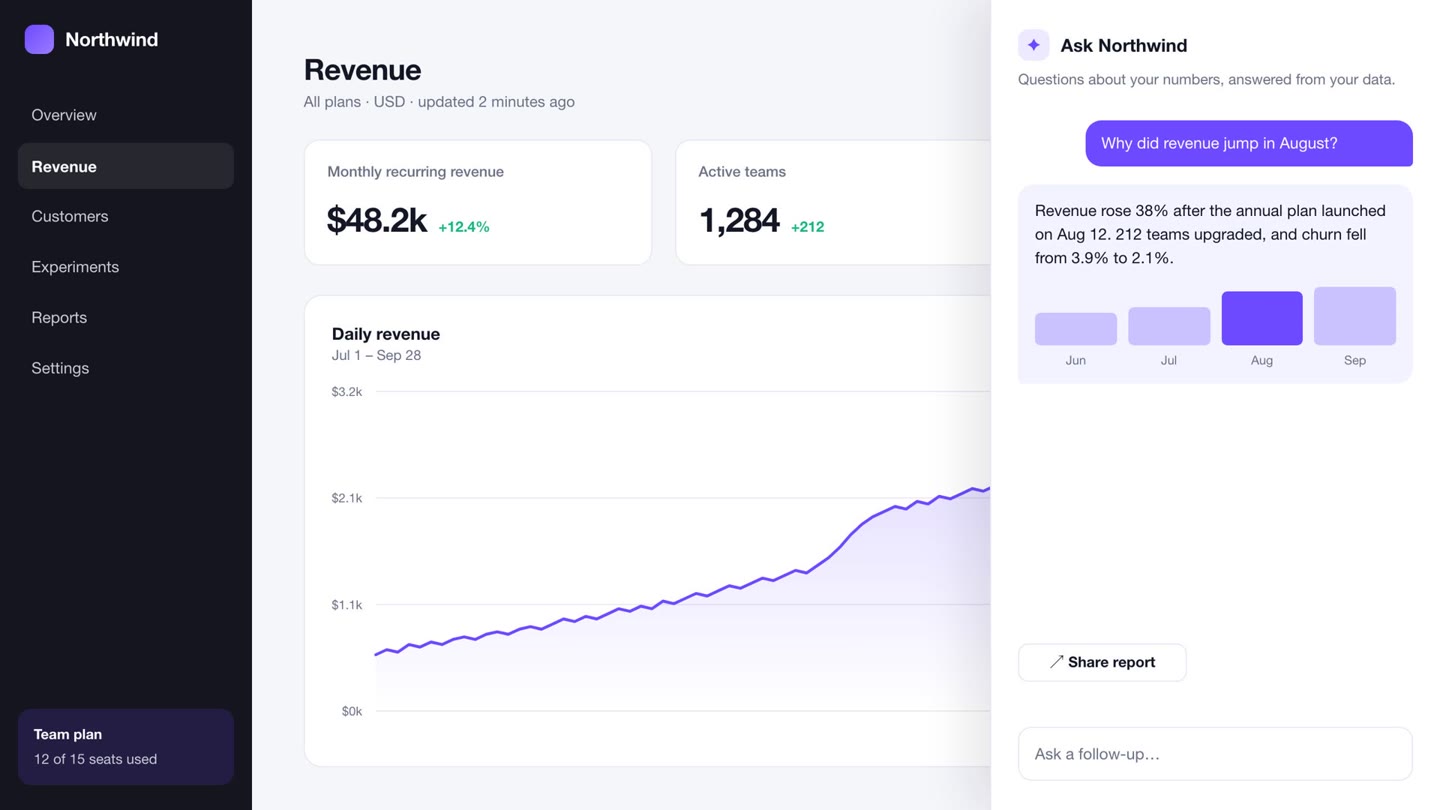Select the Jul bar in mini chart

(1169, 326)
